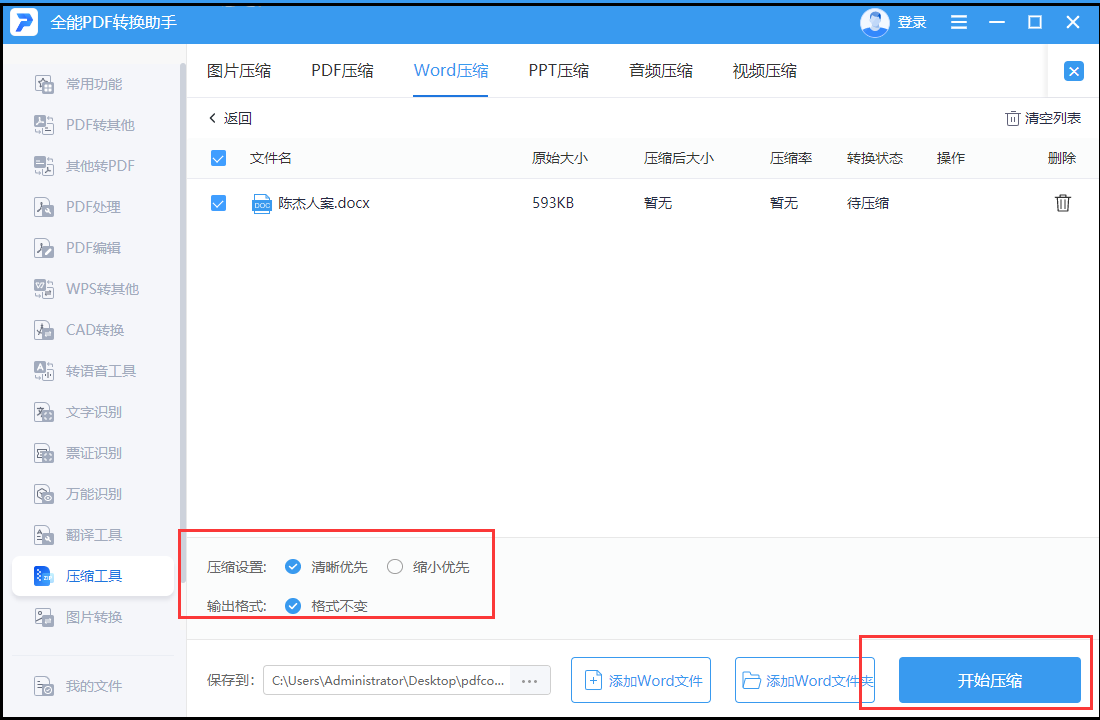Click the sidebar vertical scrollbar

tap(183, 323)
